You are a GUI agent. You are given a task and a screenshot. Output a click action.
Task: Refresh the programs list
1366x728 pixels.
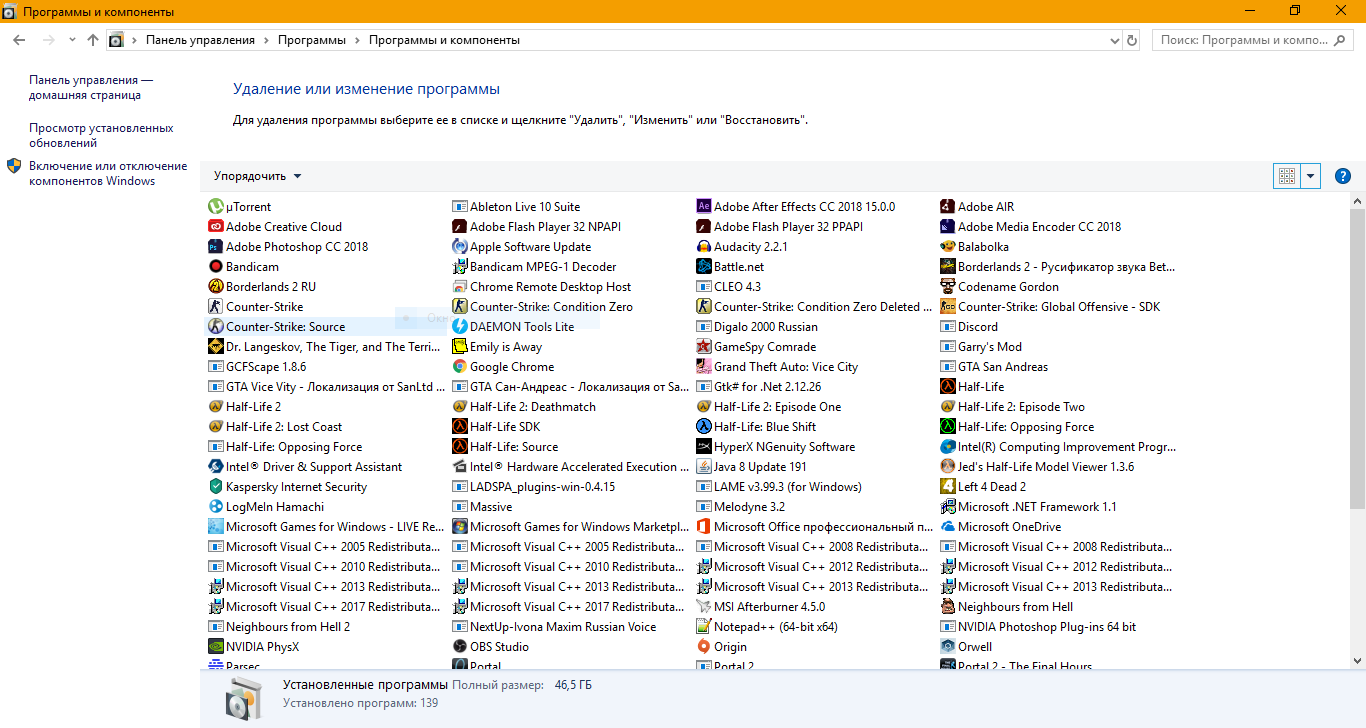click(x=1132, y=40)
